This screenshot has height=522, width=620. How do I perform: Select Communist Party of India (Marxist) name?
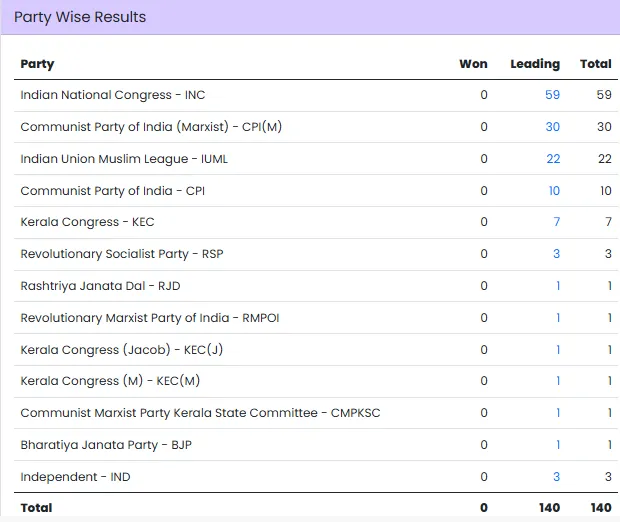151,127
